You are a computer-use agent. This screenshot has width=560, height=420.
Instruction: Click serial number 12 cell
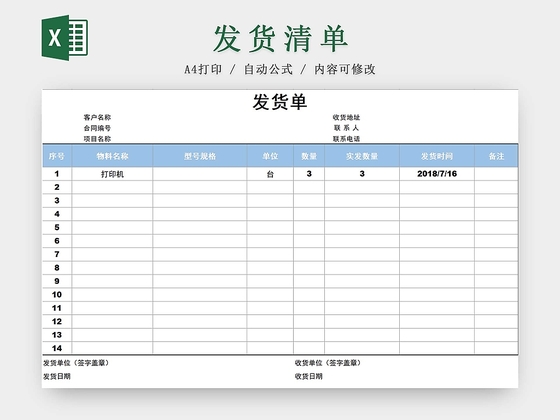(57, 321)
